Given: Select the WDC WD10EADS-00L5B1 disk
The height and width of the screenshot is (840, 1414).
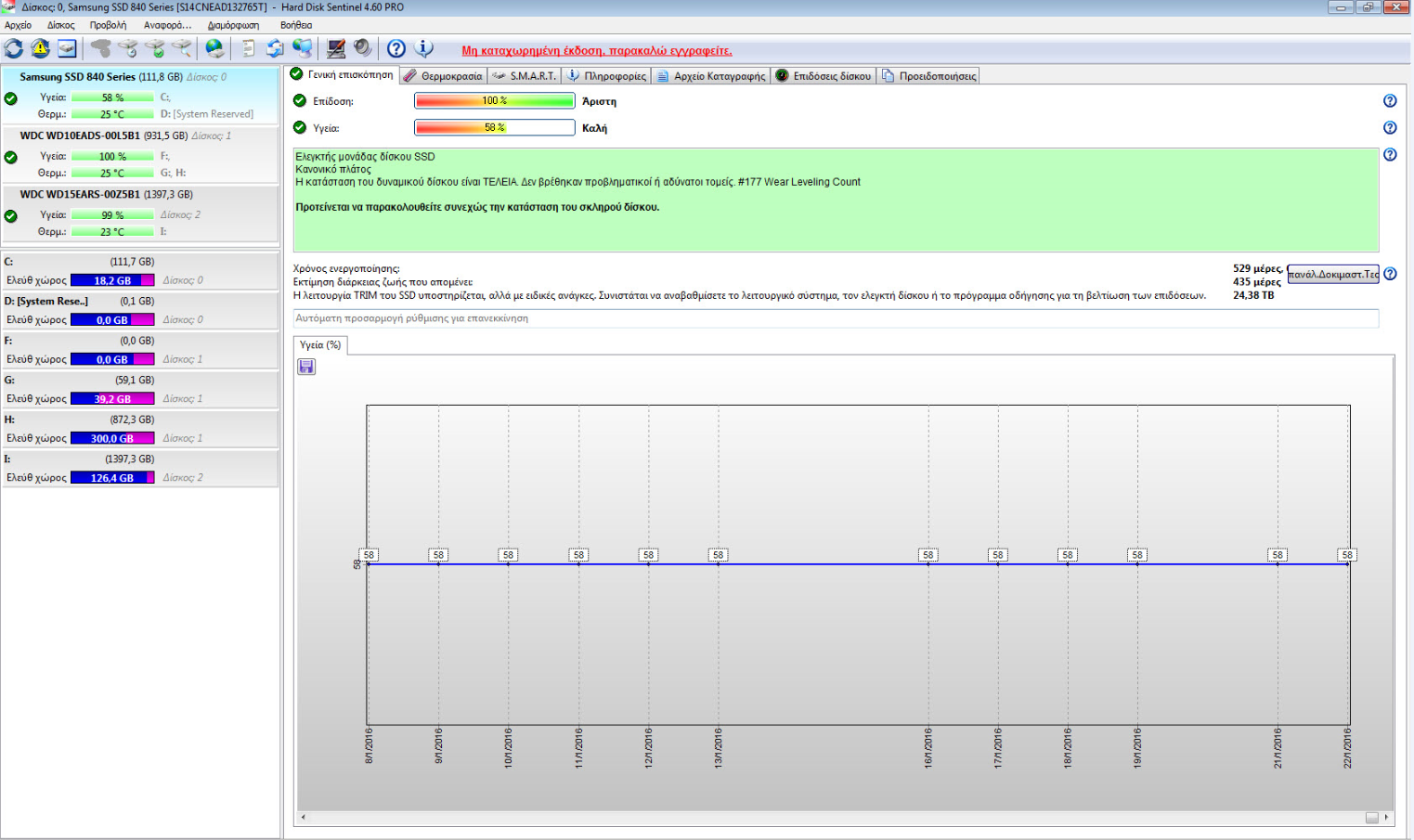Looking at the screenshot, I should click(x=140, y=154).
